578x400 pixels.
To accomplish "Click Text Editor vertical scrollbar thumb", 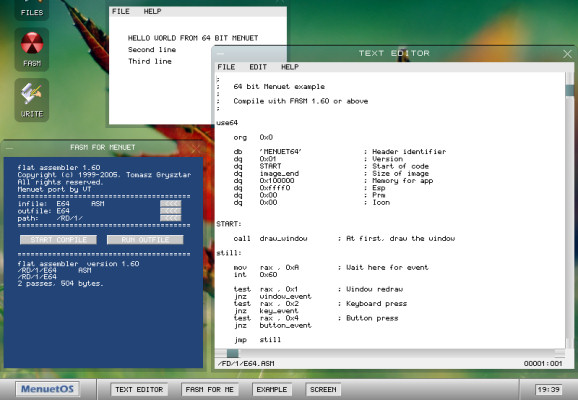I will pyautogui.click(x=570, y=91).
